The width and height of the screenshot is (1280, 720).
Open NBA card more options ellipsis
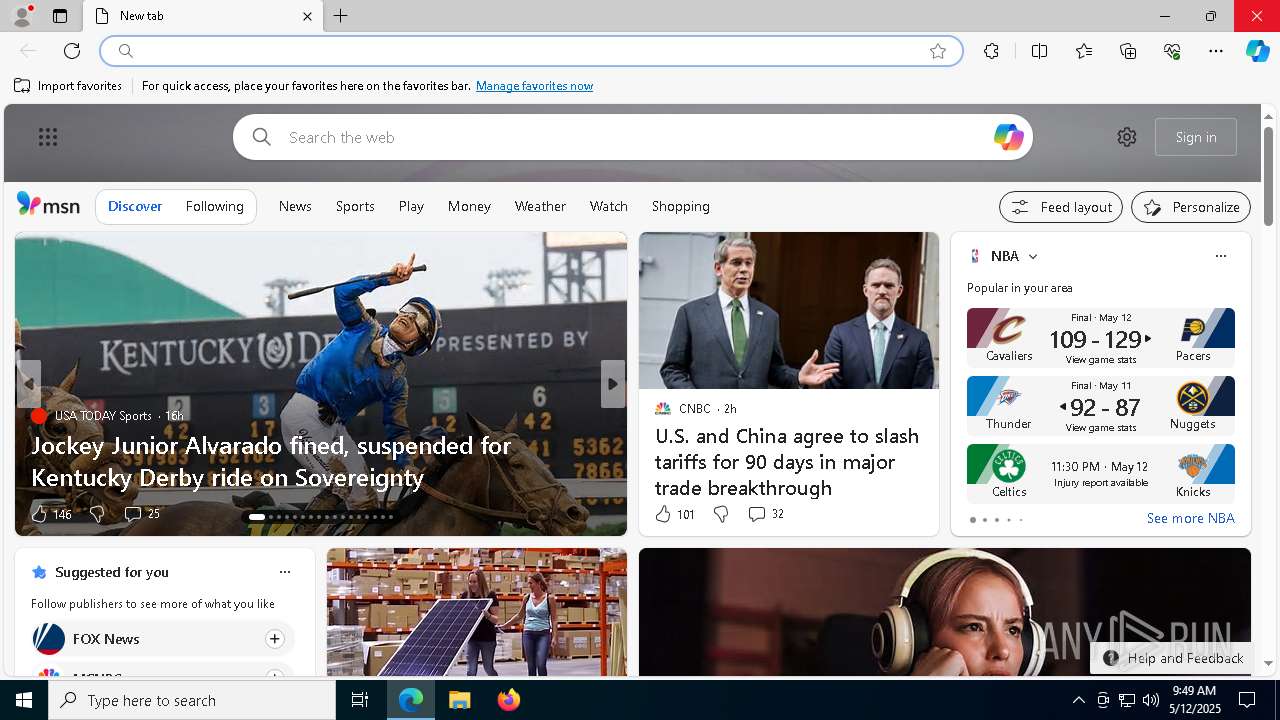tap(1220, 256)
